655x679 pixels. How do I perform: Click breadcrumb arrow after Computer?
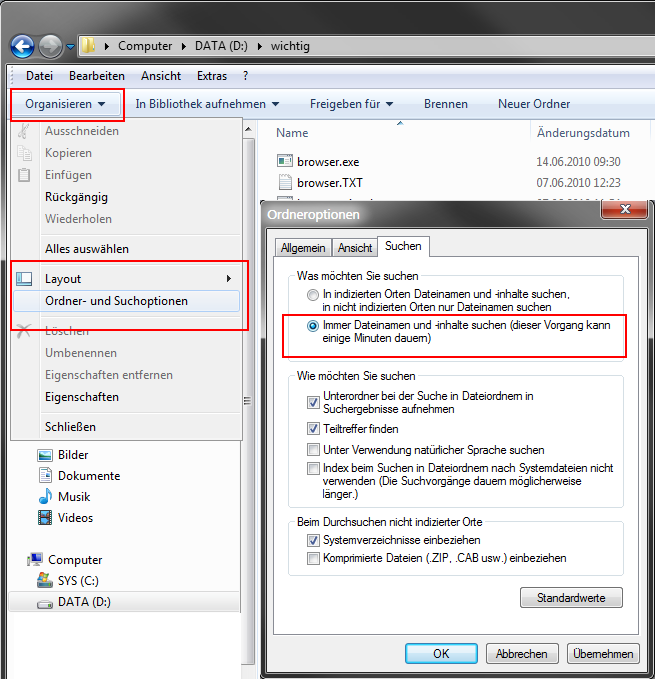184,46
